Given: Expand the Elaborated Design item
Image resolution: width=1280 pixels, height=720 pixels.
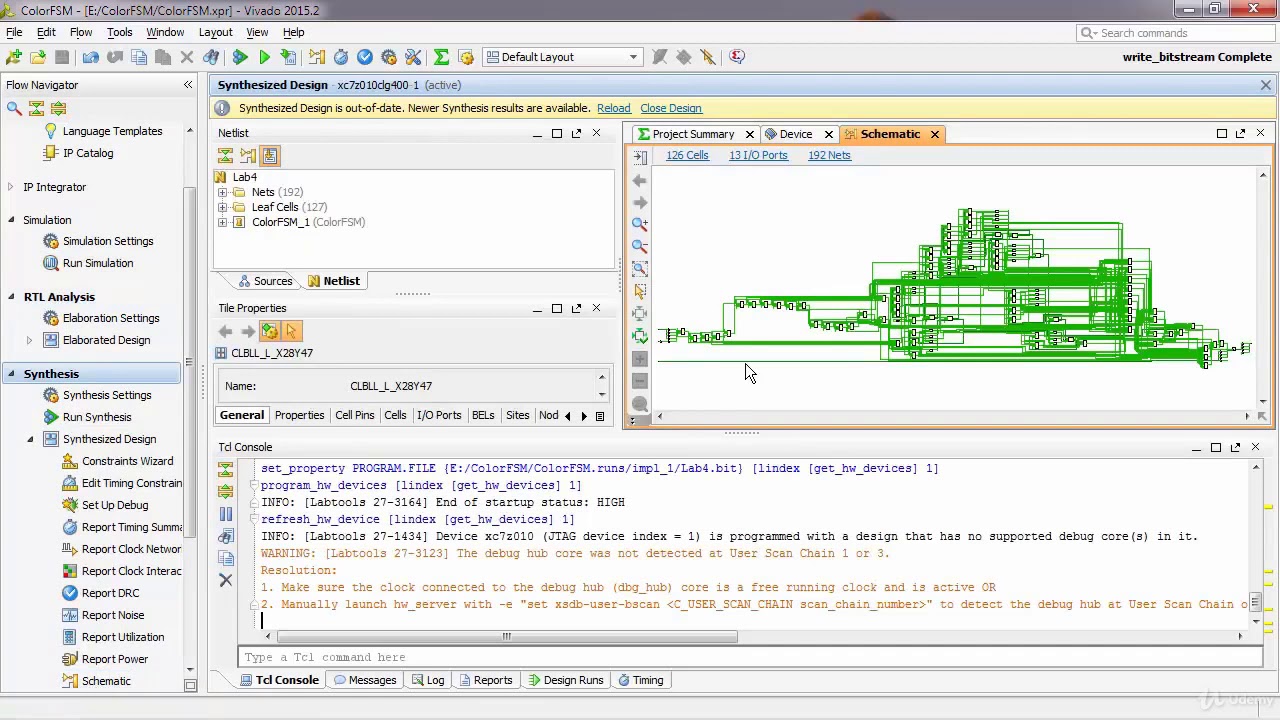Looking at the screenshot, I should [x=29, y=340].
